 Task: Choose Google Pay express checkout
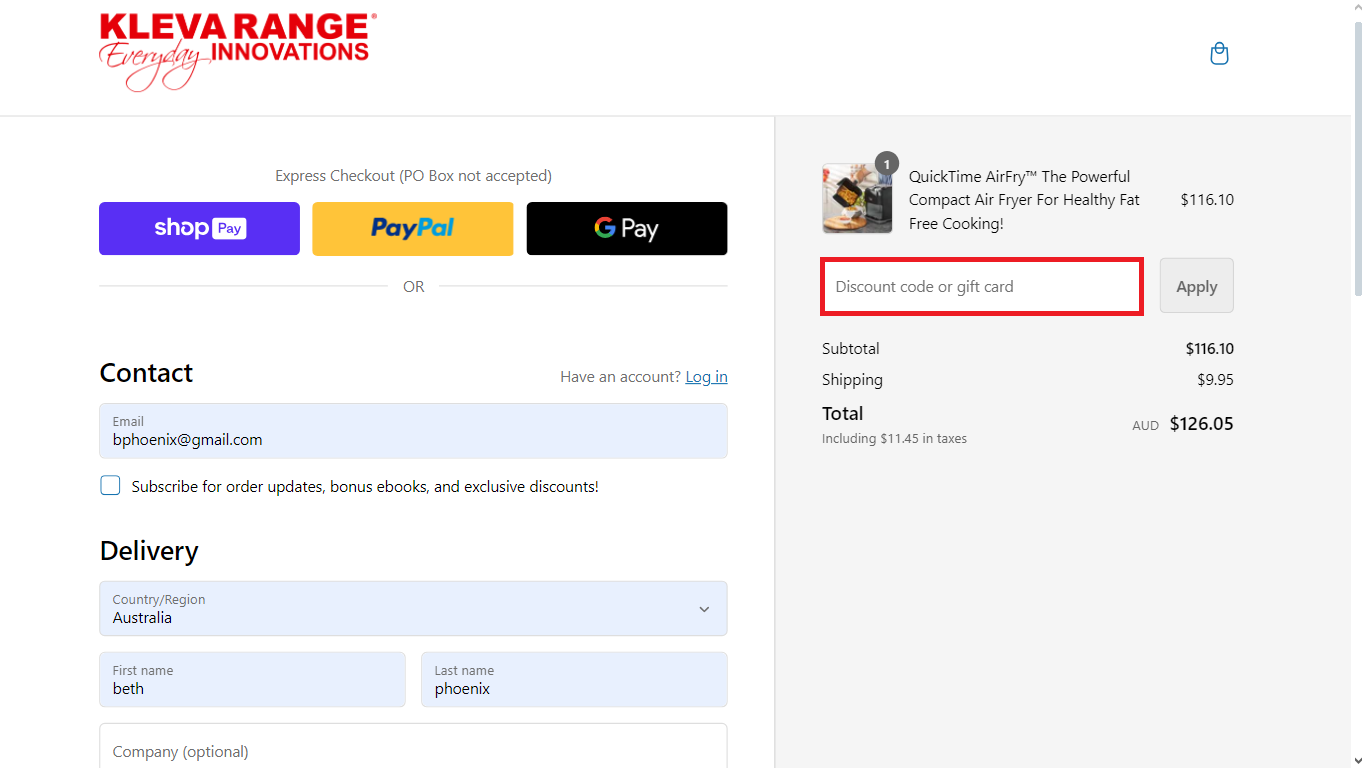pos(626,228)
